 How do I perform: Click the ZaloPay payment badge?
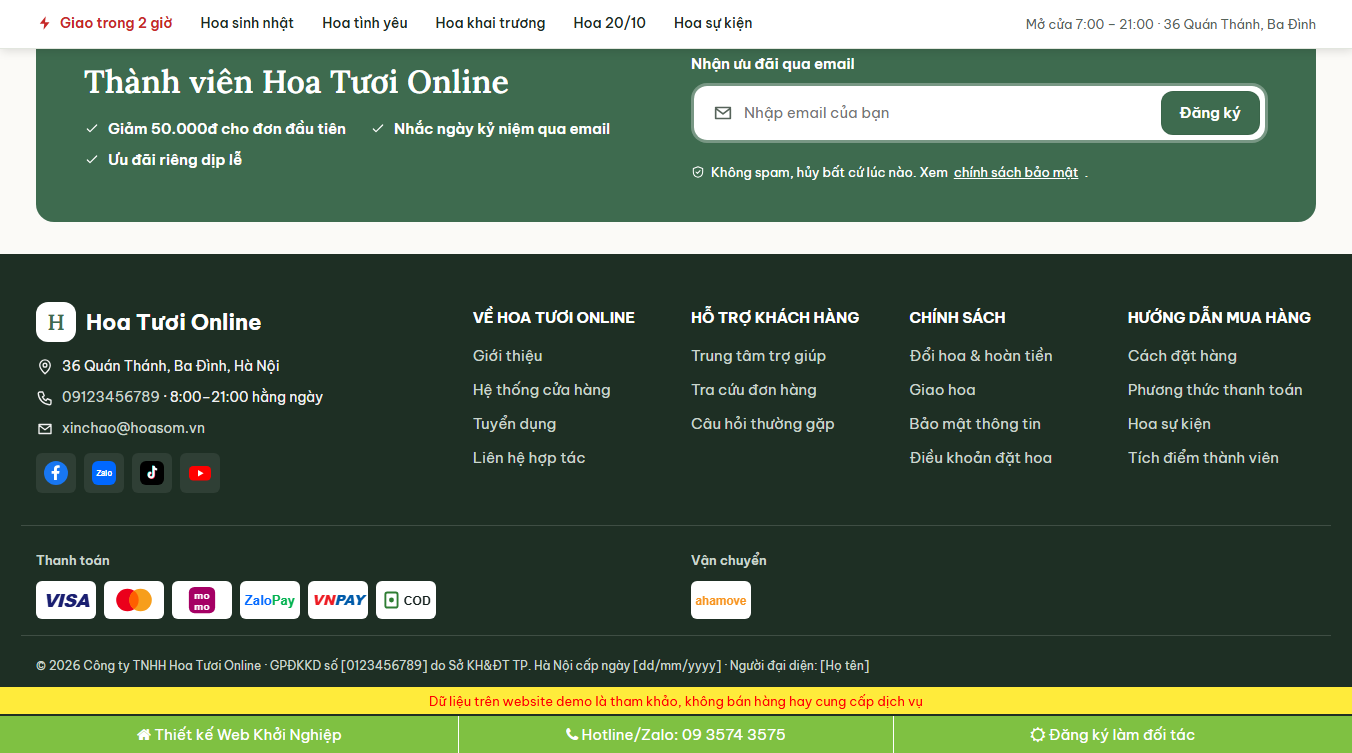pyautogui.click(x=270, y=600)
